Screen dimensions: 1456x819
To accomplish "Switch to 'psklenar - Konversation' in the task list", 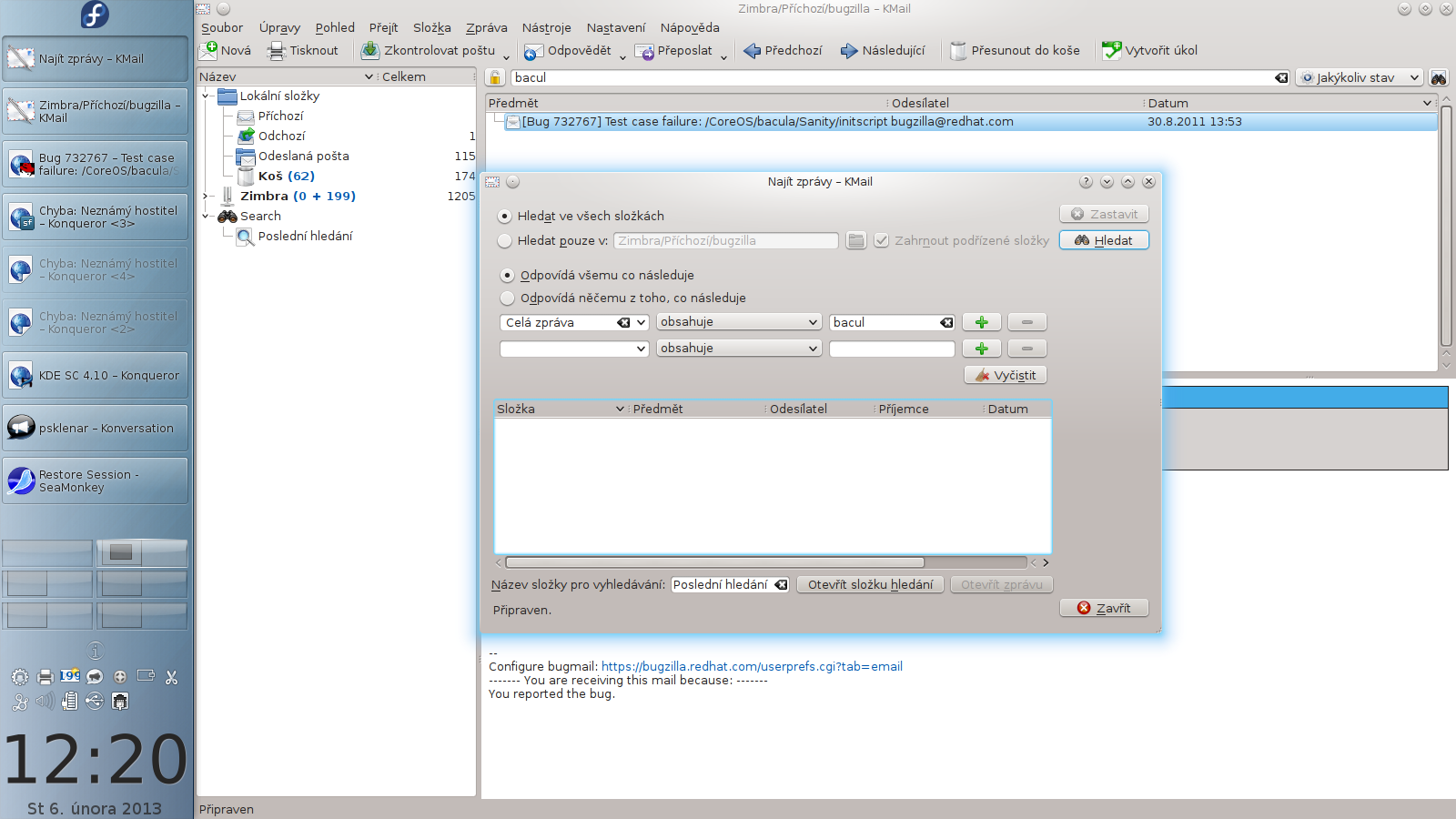I will click(x=96, y=428).
